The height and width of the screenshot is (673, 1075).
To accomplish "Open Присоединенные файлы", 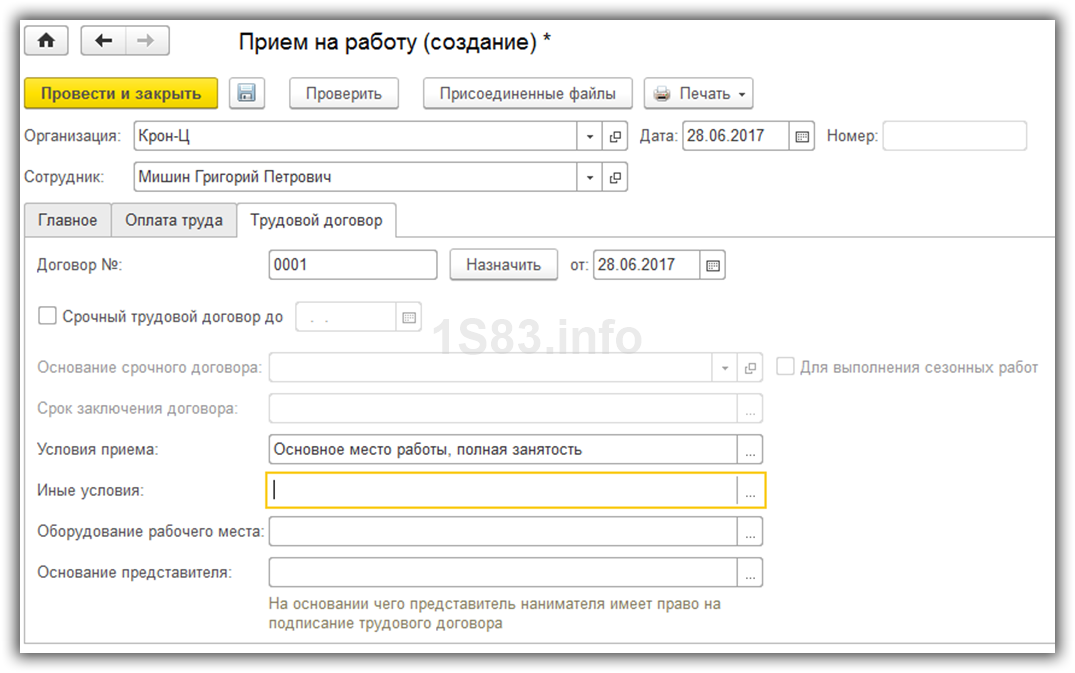I will (x=527, y=94).
